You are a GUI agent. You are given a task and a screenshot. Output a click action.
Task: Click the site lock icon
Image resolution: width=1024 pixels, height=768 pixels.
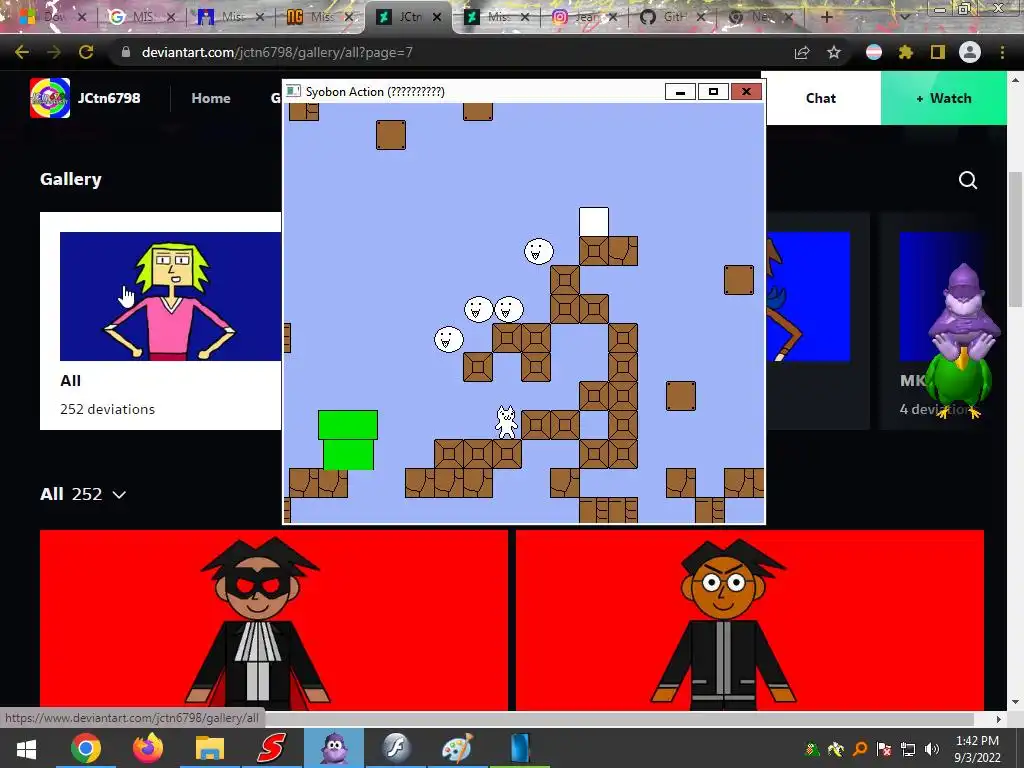[126, 52]
